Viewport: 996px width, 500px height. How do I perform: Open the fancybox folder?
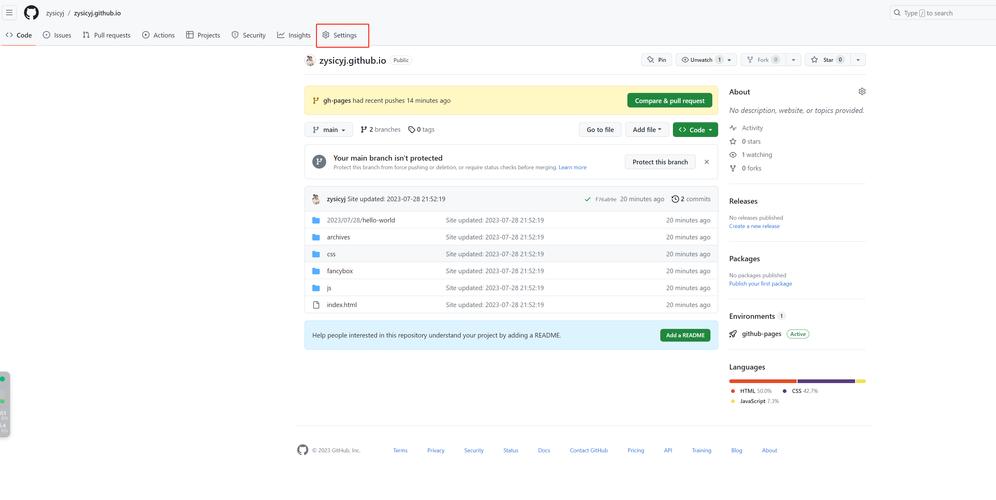(340, 271)
